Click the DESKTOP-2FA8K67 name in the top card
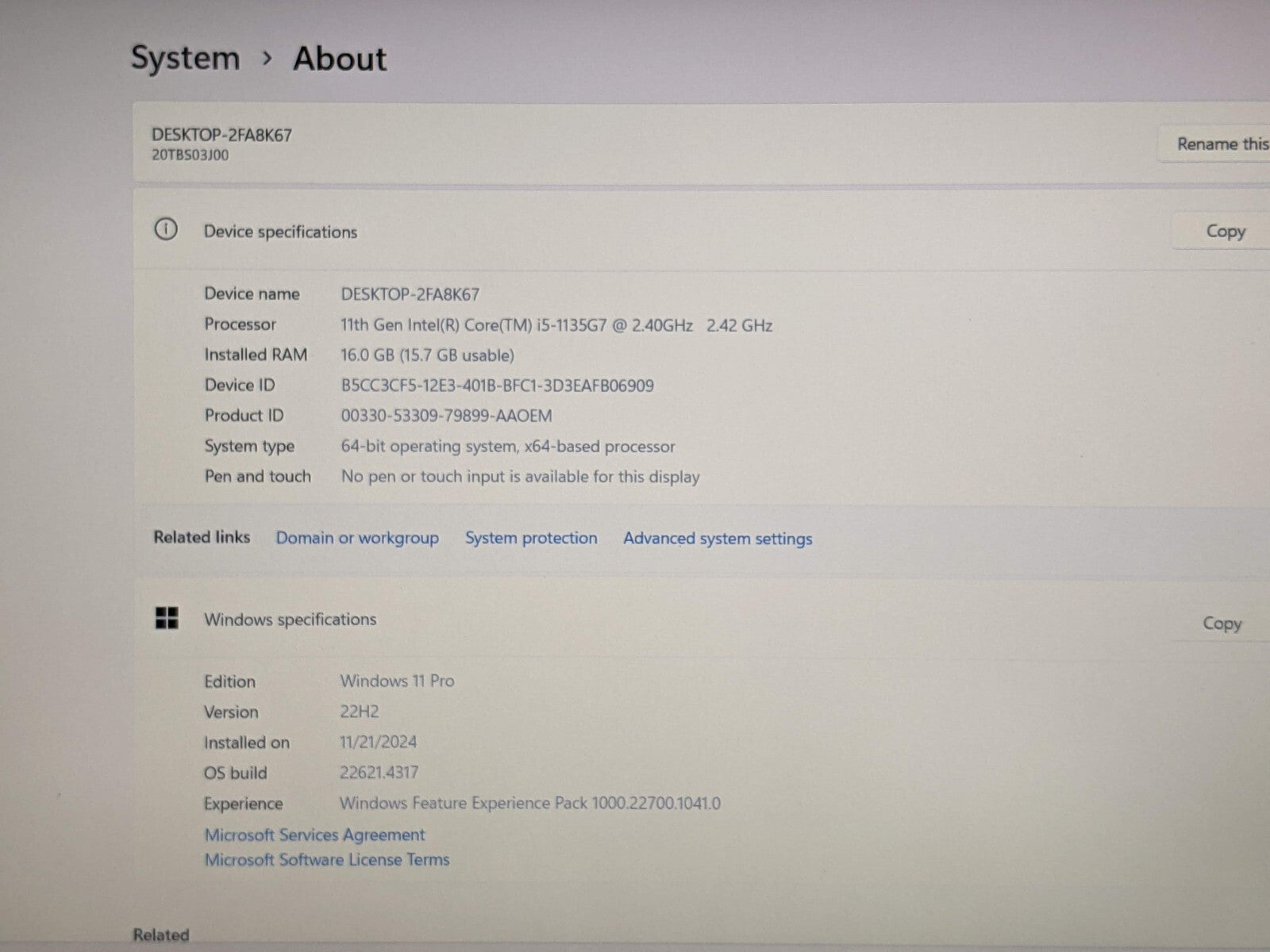Screen dimensions: 1270x952 tap(222, 135)
